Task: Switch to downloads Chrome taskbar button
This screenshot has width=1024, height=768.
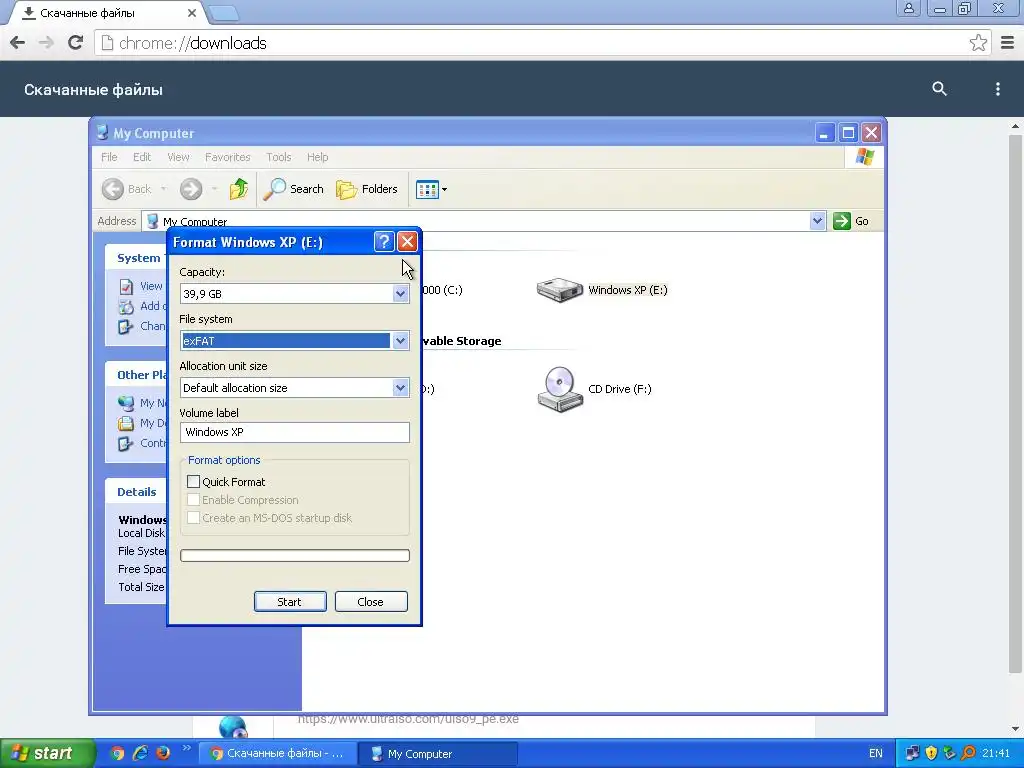Action: click(277, 754)
